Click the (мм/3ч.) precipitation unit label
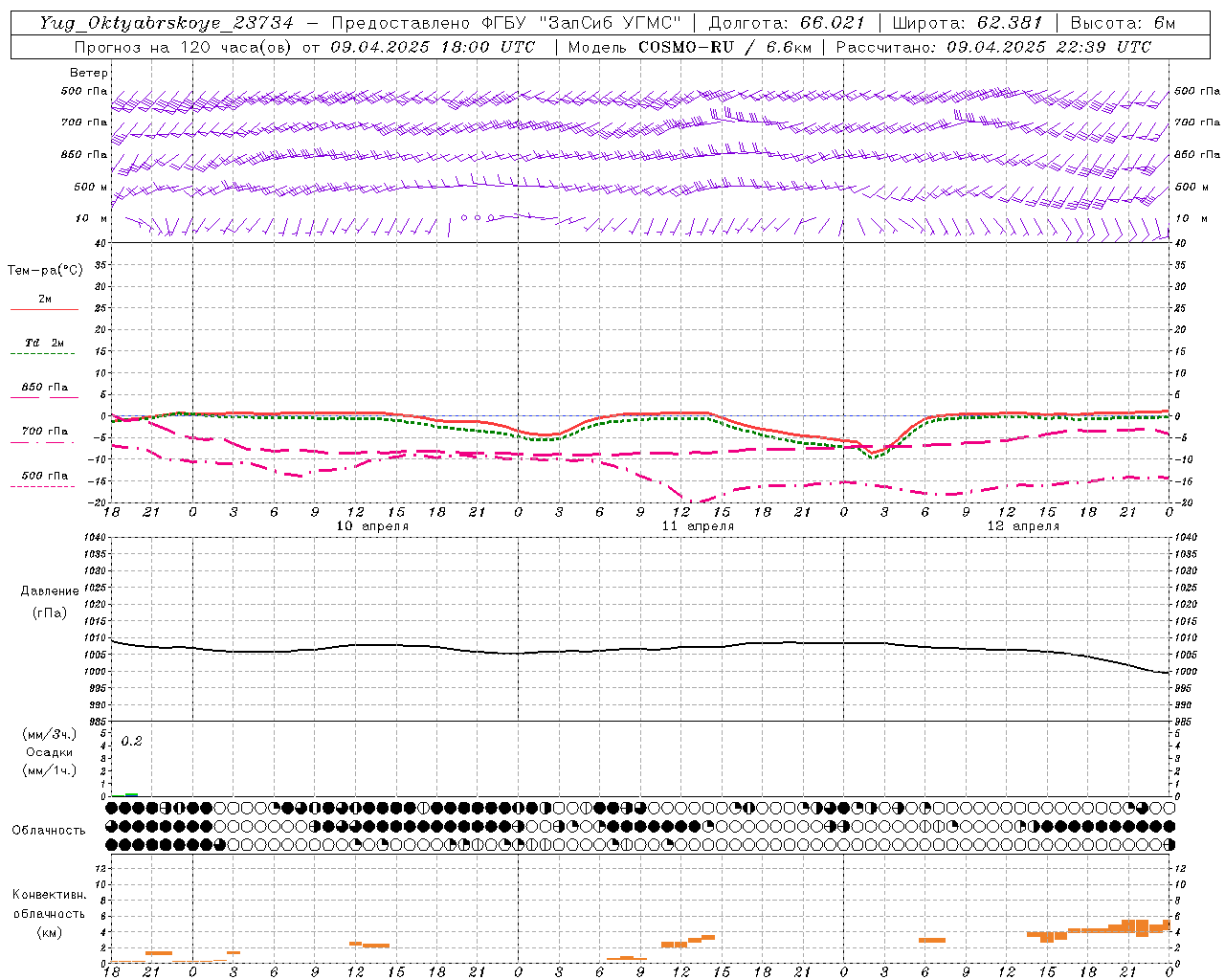1225x980 pixels. coord(49,734)
